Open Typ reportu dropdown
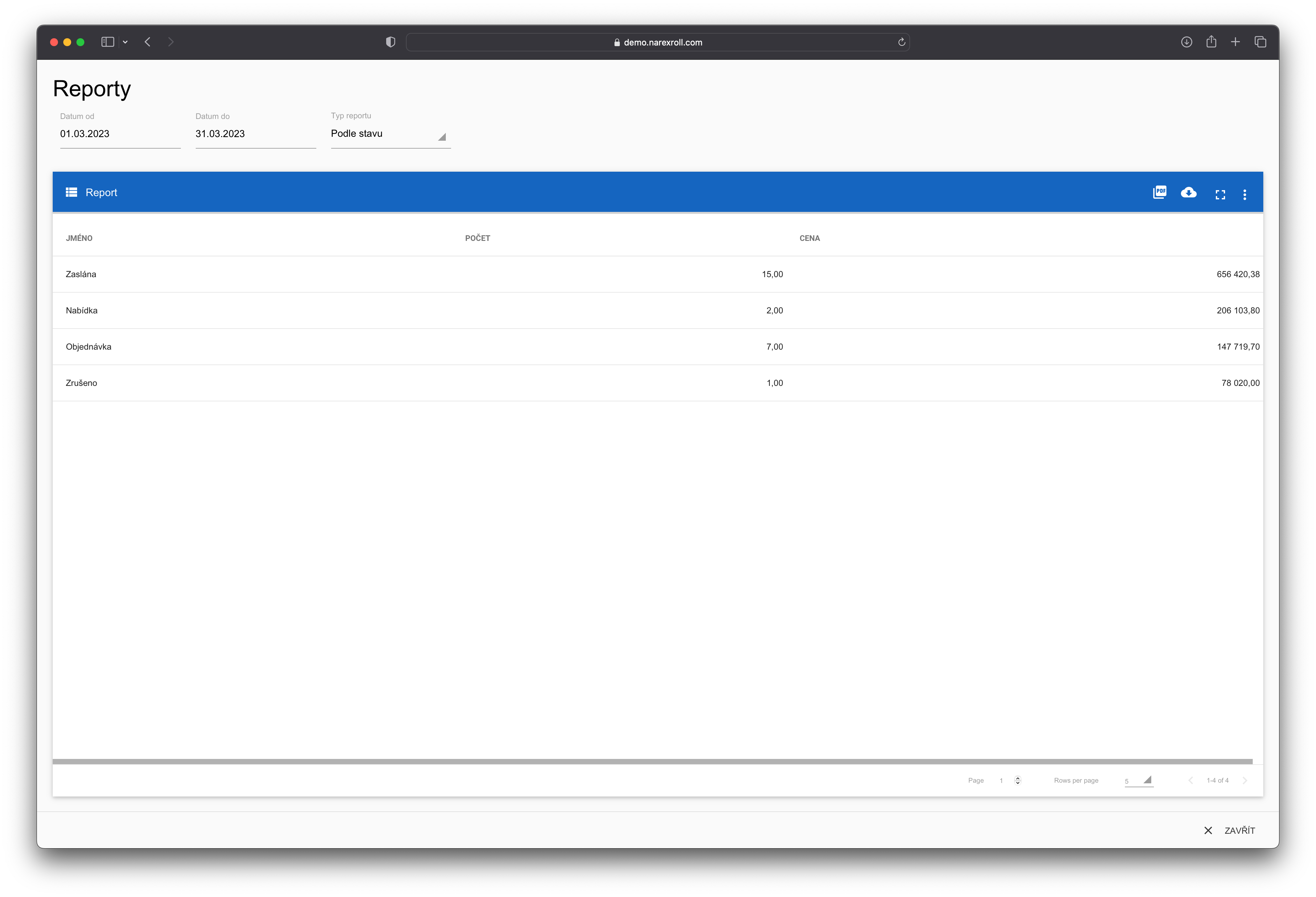This screenshot has height=897, width=1316. click(391, 134)
